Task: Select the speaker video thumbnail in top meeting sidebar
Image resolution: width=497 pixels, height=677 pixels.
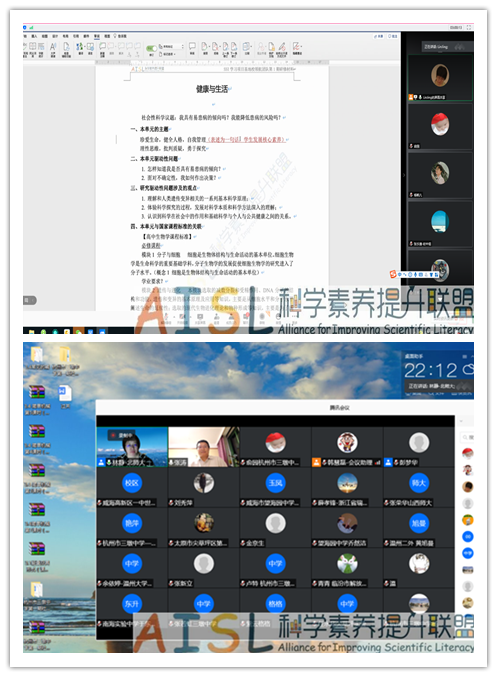Action: point(440,78)
